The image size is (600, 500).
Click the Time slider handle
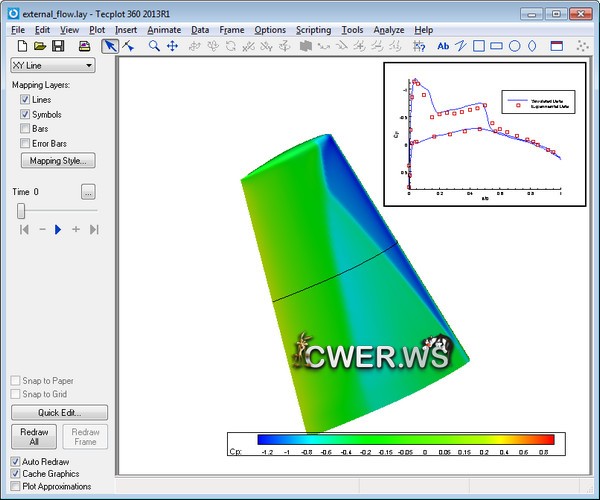pos(20,211)
